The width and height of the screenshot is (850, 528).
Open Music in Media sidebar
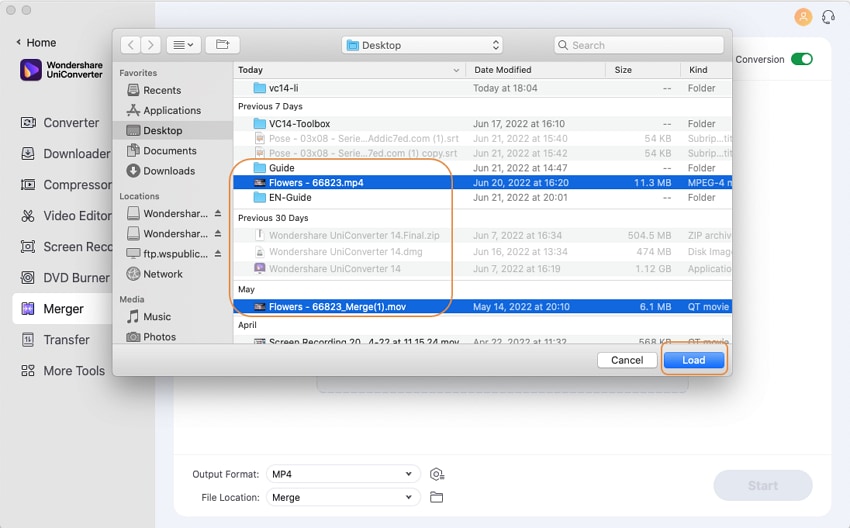click(x=149, y=317)
